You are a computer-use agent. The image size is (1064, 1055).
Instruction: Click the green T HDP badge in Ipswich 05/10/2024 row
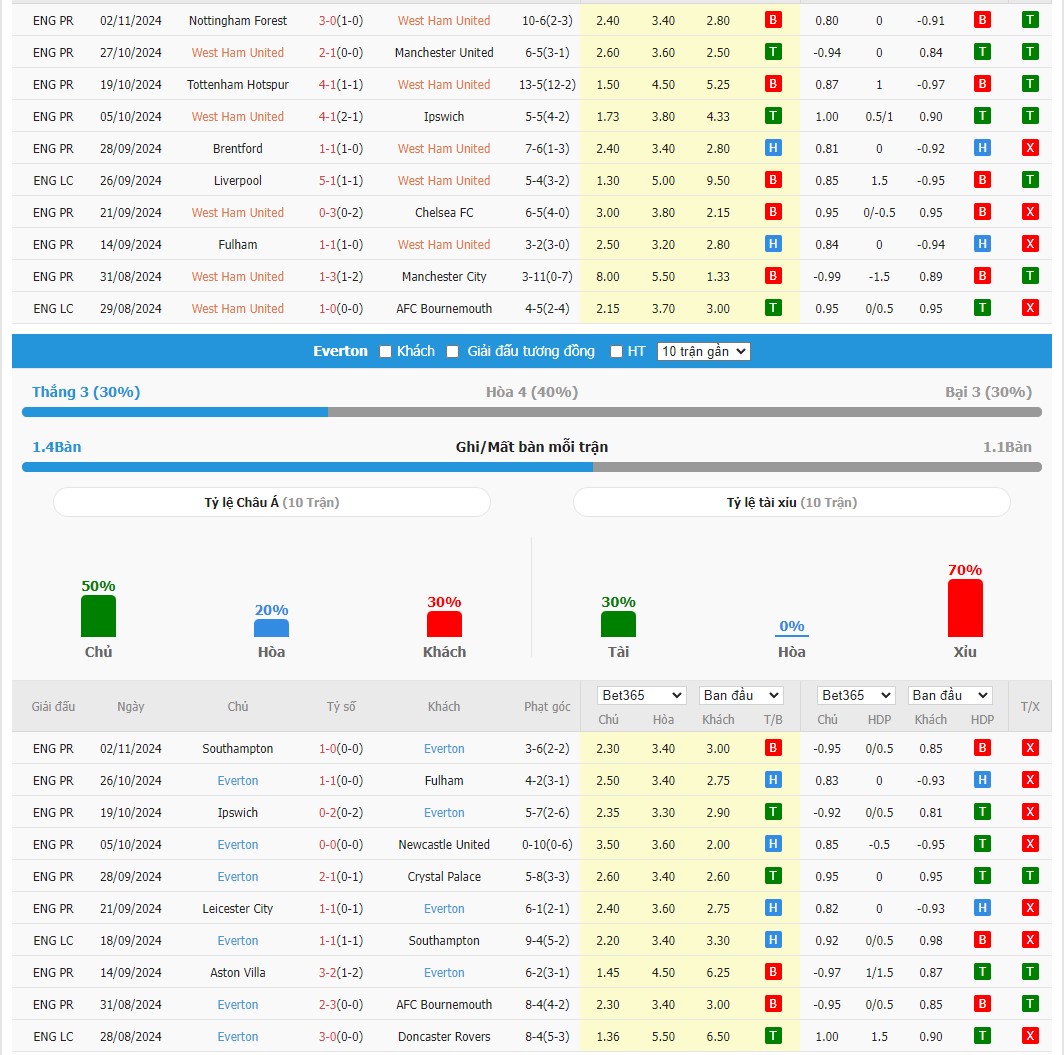(982, 116)
